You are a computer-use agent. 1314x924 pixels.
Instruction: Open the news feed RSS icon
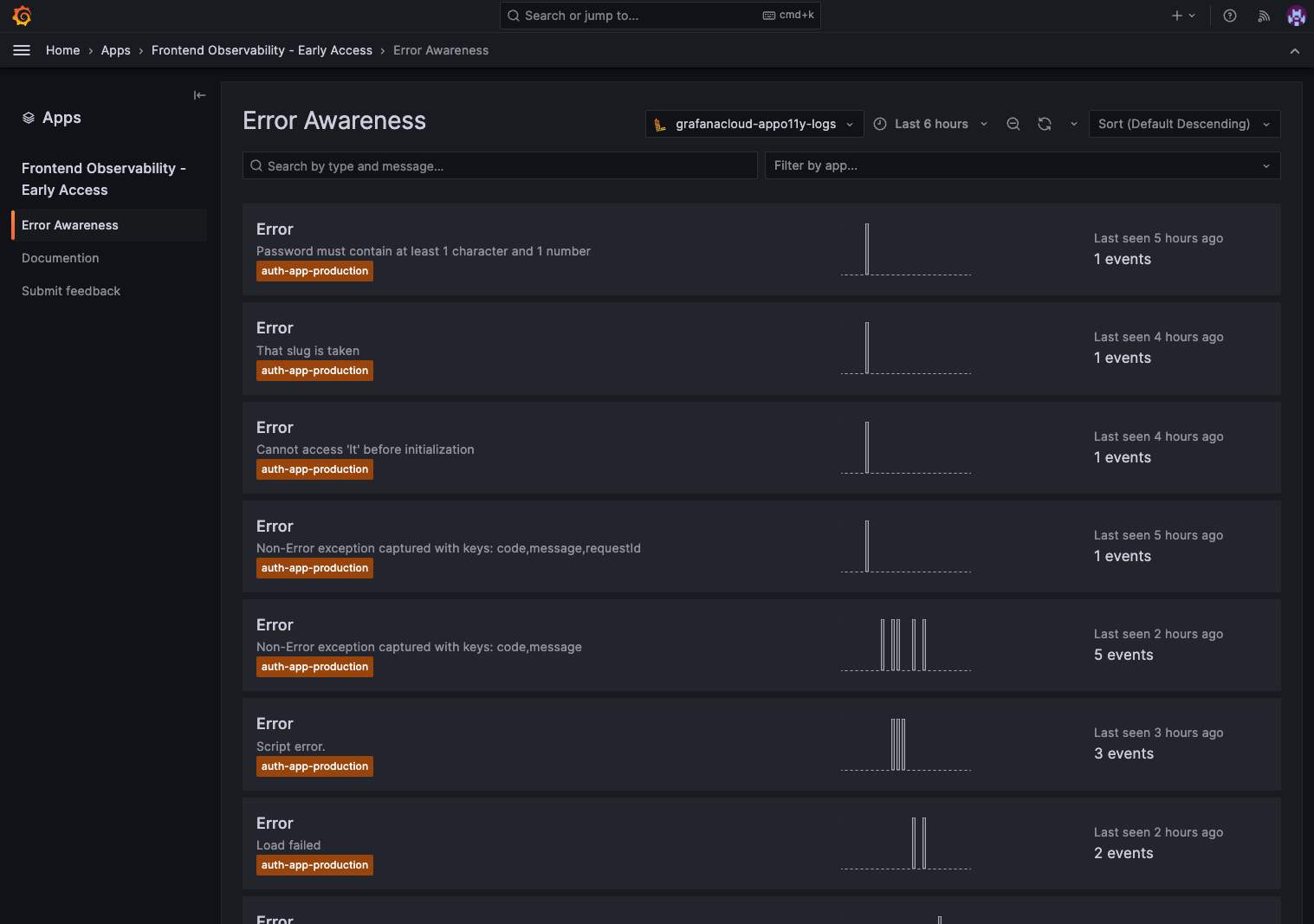[x=1264, y=16]
